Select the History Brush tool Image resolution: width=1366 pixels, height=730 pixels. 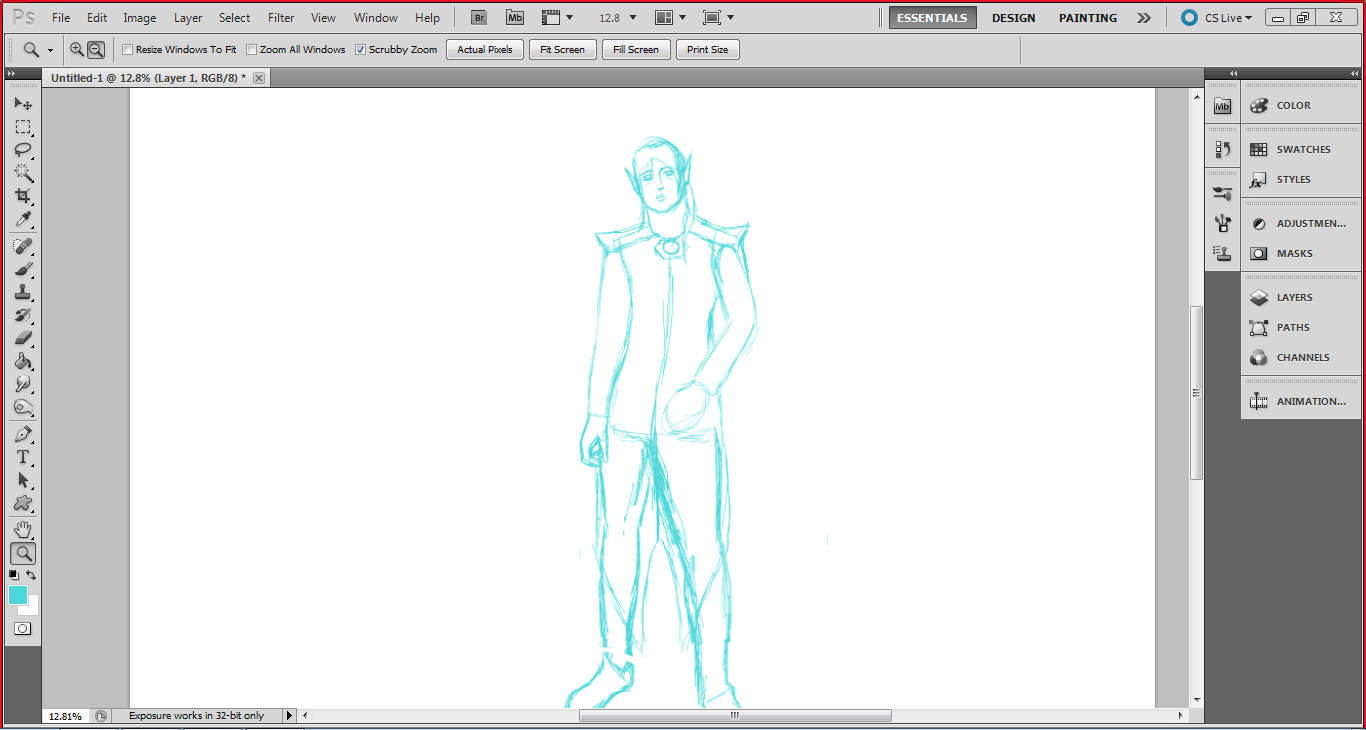pos(22,315)
